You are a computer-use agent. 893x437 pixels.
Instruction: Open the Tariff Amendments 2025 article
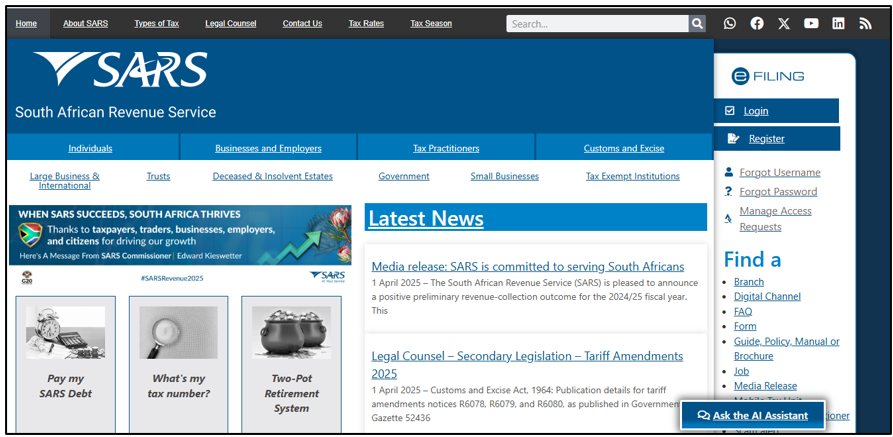[527, 365]
